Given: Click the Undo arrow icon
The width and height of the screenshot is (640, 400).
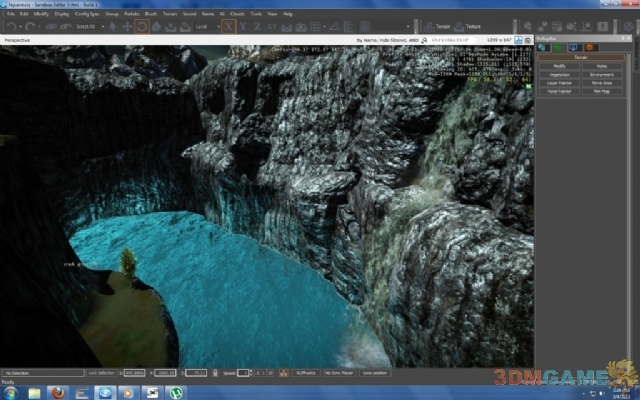Looking at the screenshot, I should (x=11, y=27).
